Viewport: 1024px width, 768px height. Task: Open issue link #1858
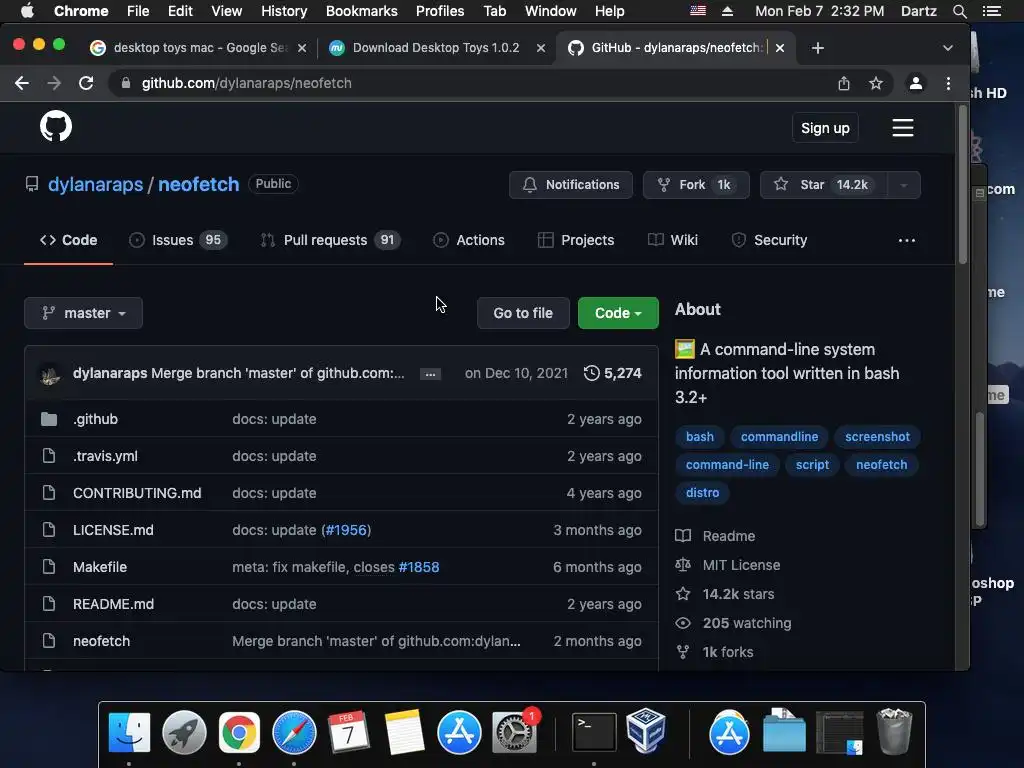419,567
